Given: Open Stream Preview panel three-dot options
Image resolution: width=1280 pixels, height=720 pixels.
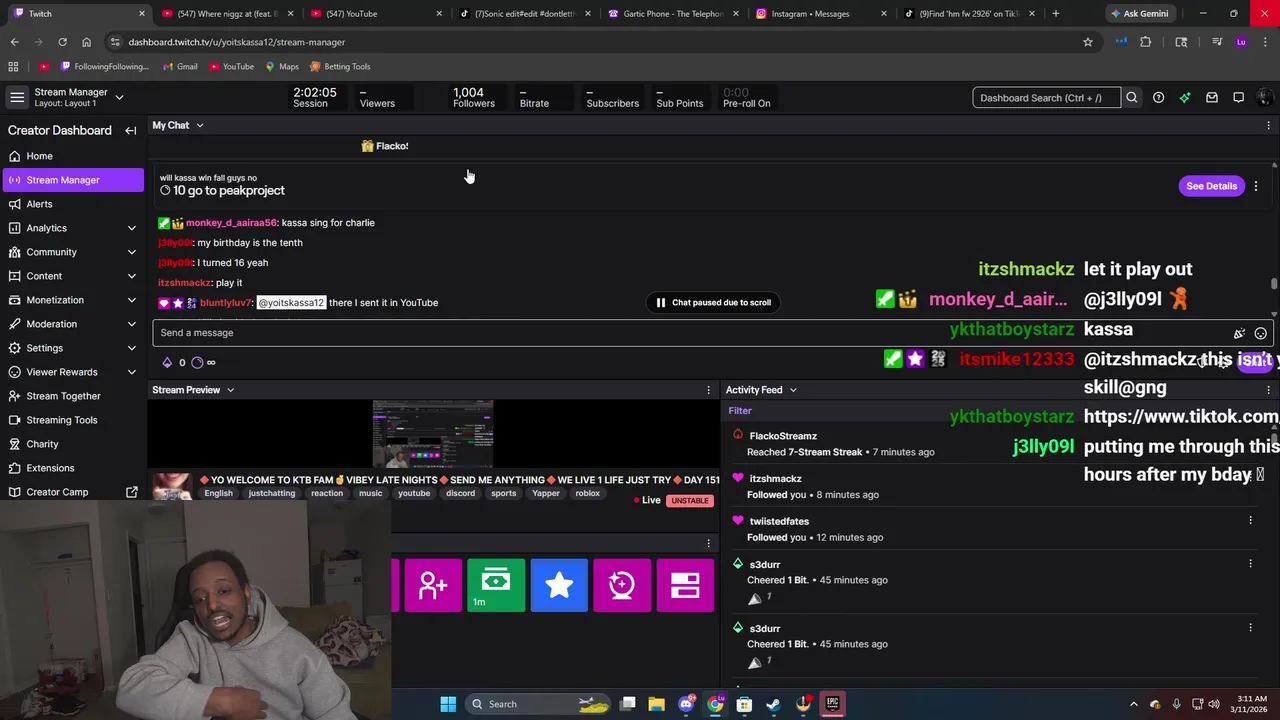Looking at the screenshot, I should pyautogui.click(x=708, y=390).
